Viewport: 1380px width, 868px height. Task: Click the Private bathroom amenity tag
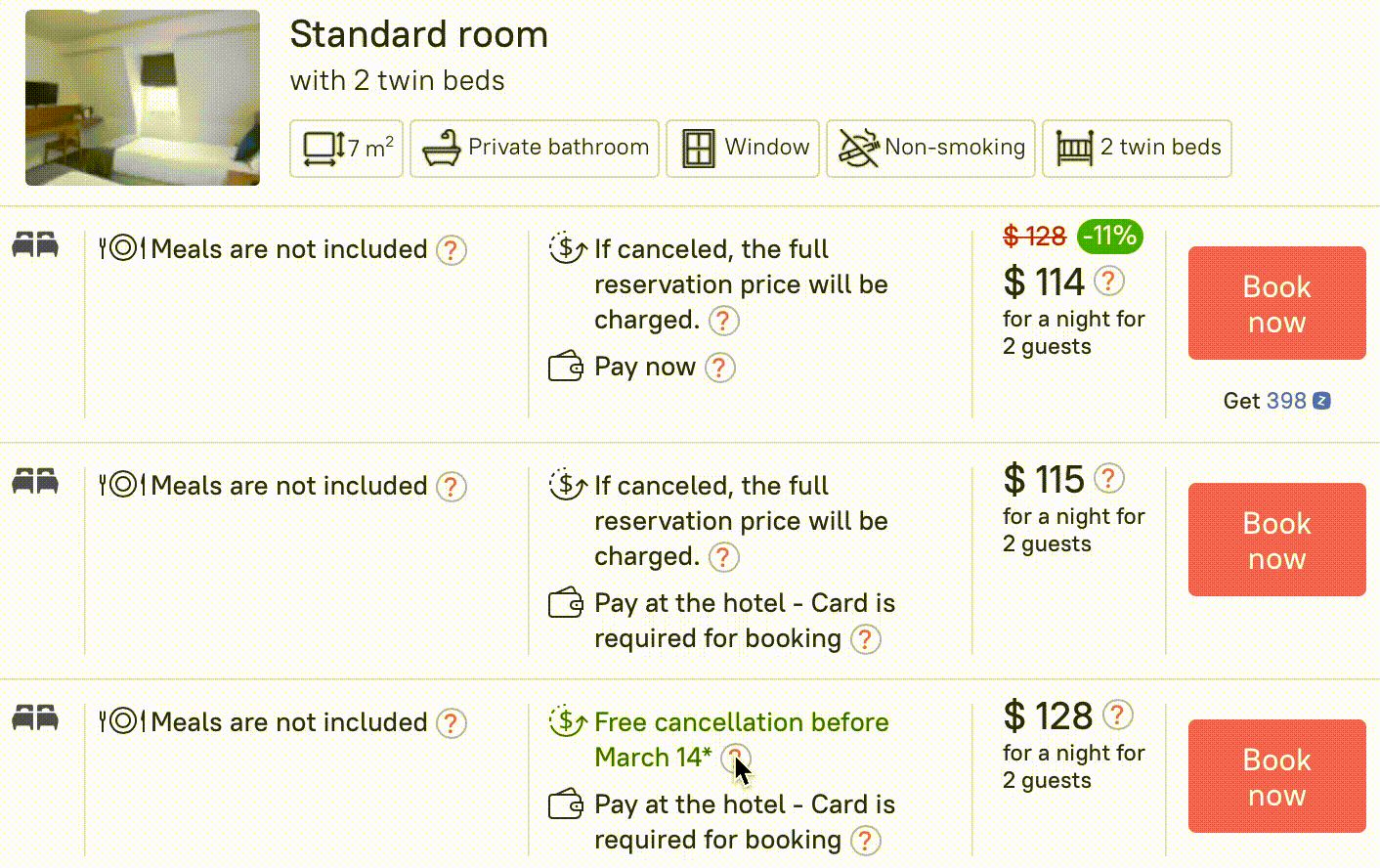point(535,149)
